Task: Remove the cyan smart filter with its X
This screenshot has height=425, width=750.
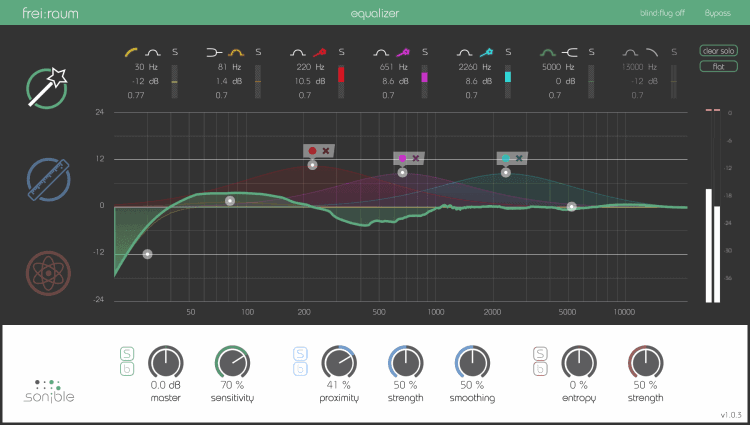Action: pyautogui.click(x=519, y=158)
